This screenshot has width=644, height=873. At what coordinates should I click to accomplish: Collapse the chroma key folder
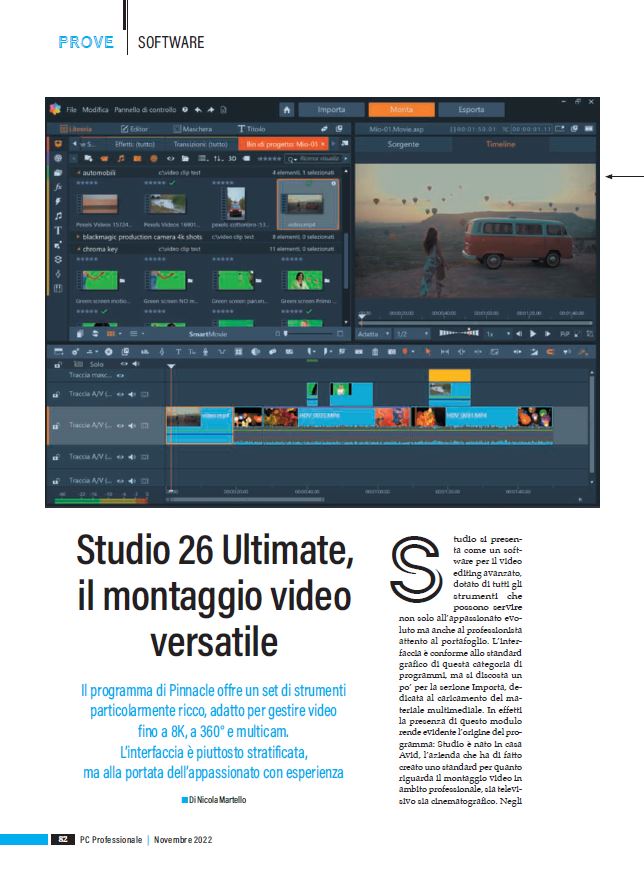click(x=78, y=249)
